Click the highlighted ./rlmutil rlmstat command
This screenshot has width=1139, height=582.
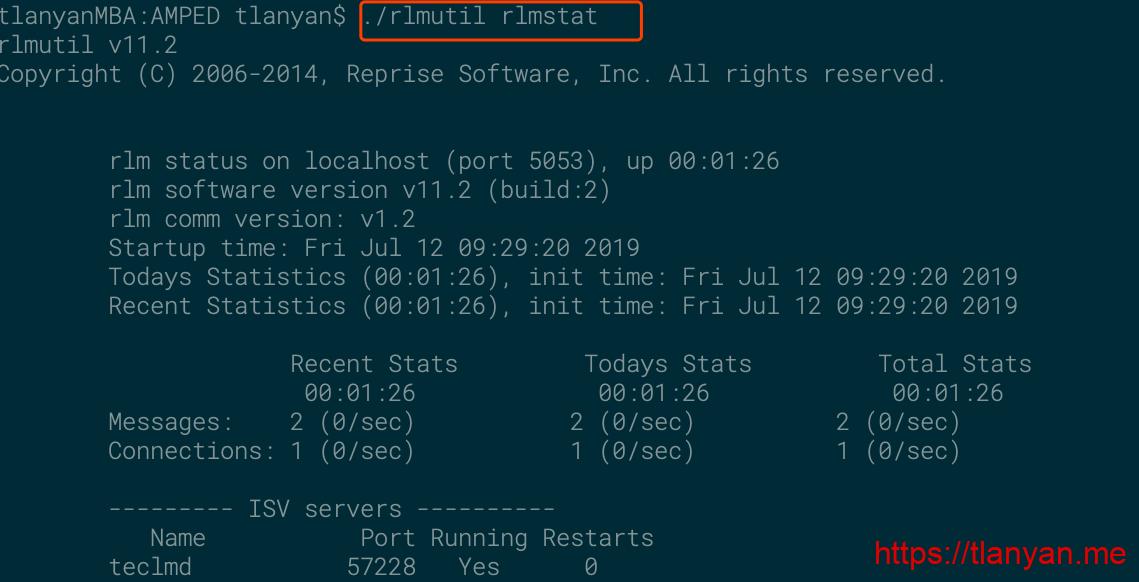point(499,18)
